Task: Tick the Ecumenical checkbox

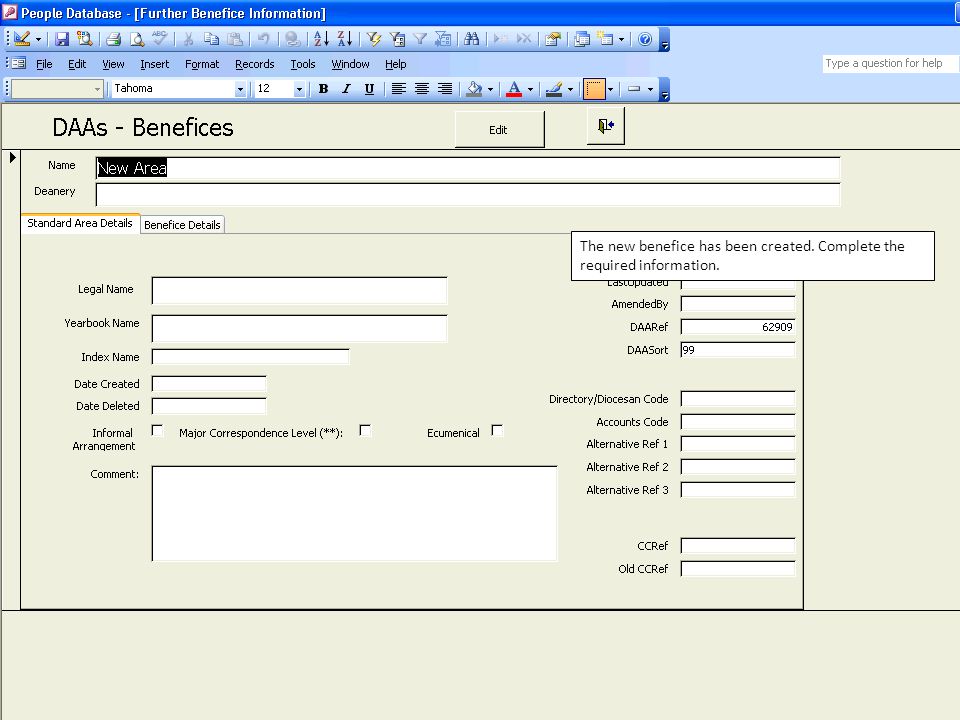Action: [x=497, y=430]
